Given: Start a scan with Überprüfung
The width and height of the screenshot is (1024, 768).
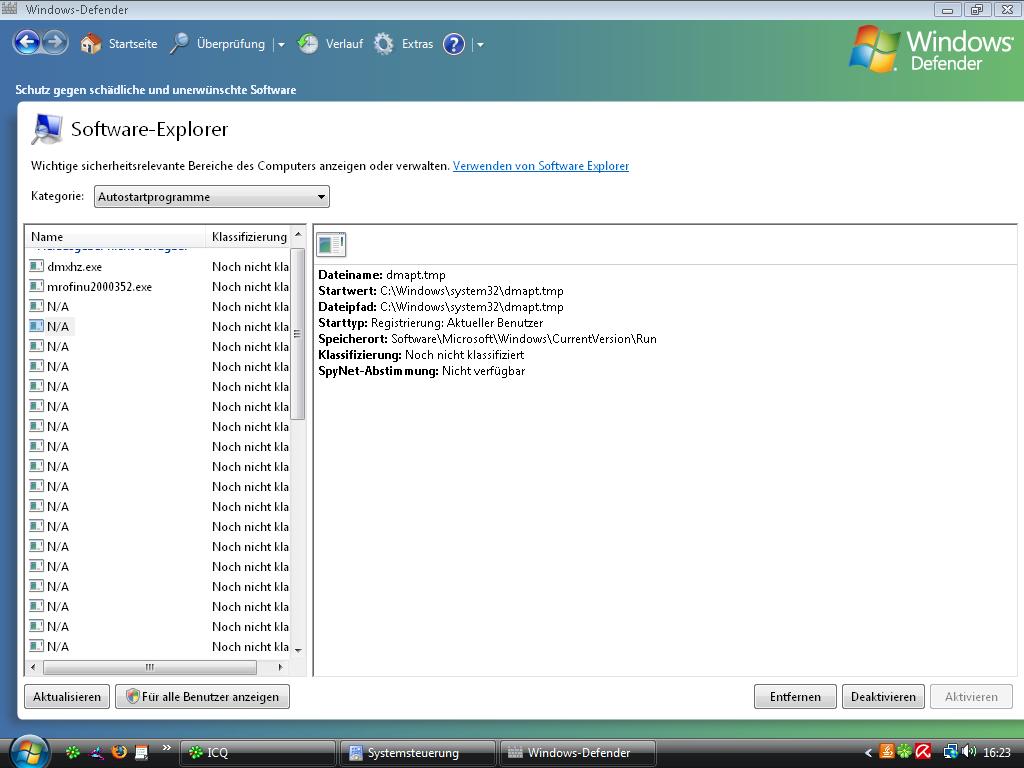Looking at the screenshot, I should pyautogui.click(x=217, y=44).
